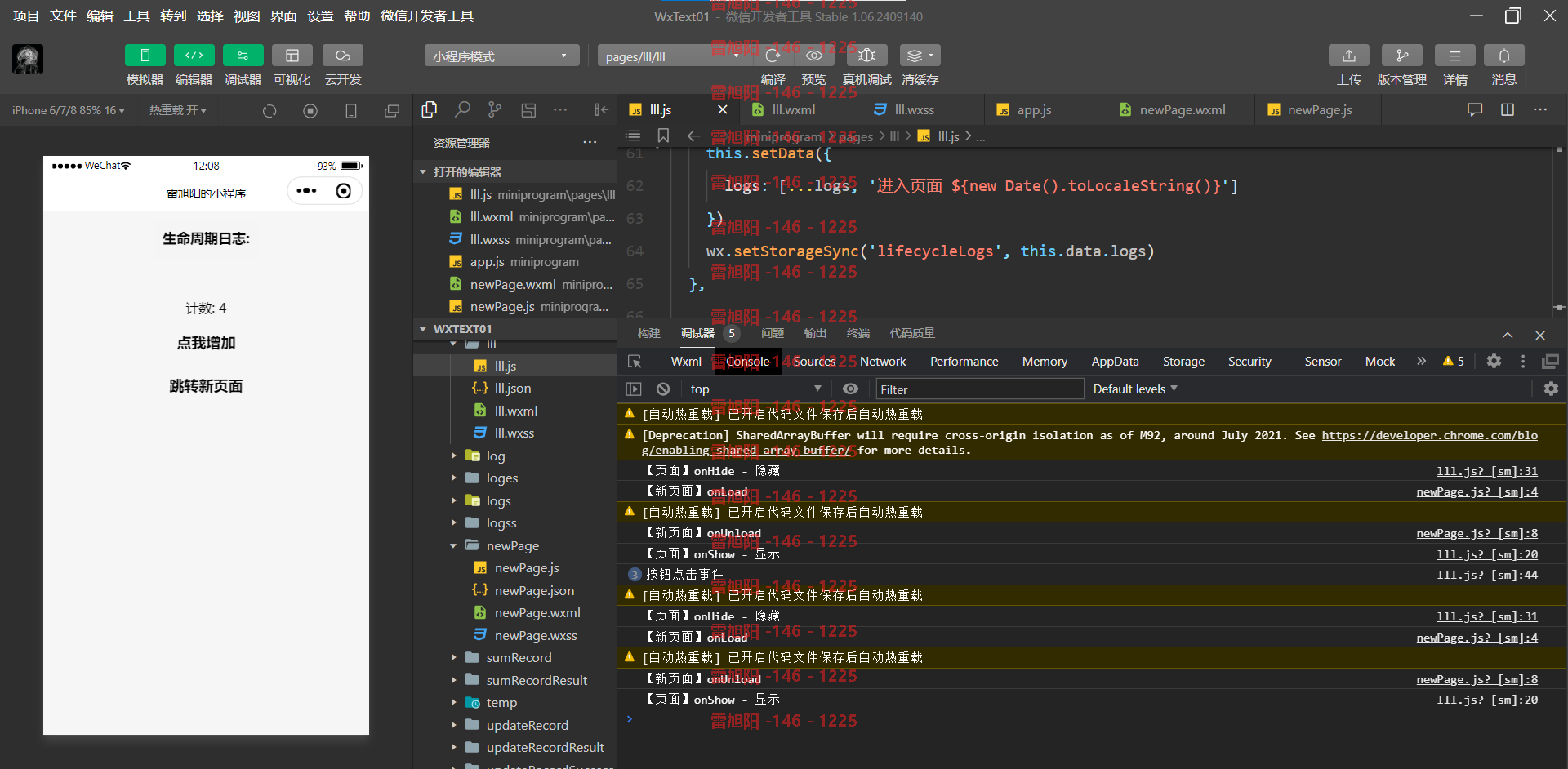This screenshot has height=769, width=1568.
Task: Click the simulator stop record icon
Action: point(310,110)
